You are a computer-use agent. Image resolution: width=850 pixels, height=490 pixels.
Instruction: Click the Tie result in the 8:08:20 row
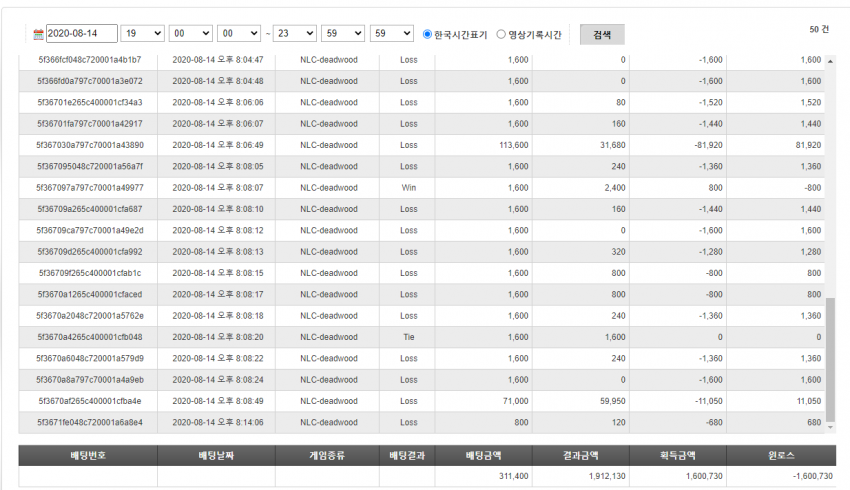click(x=409, y=337)
